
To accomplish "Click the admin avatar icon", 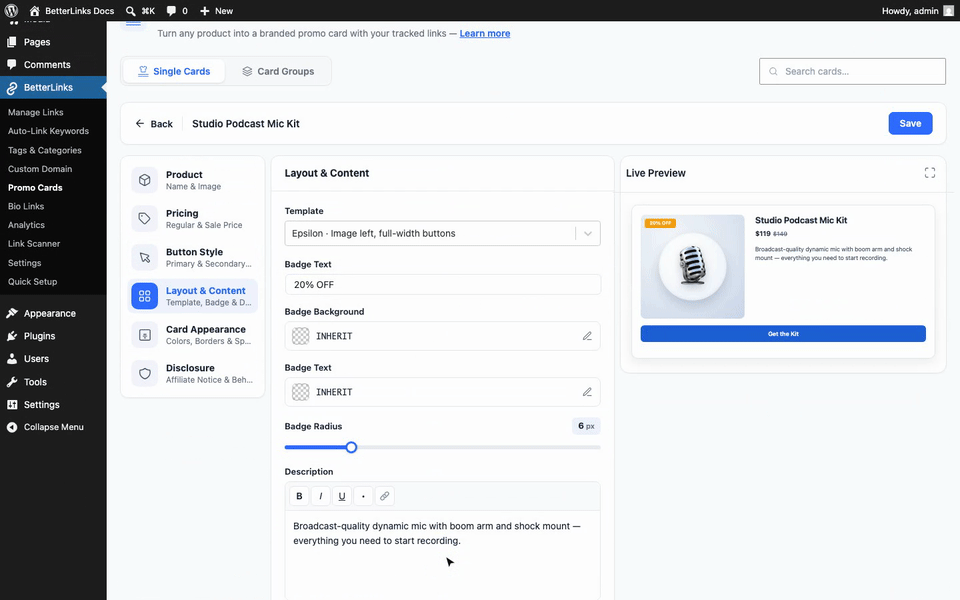I will coord(948,10).
